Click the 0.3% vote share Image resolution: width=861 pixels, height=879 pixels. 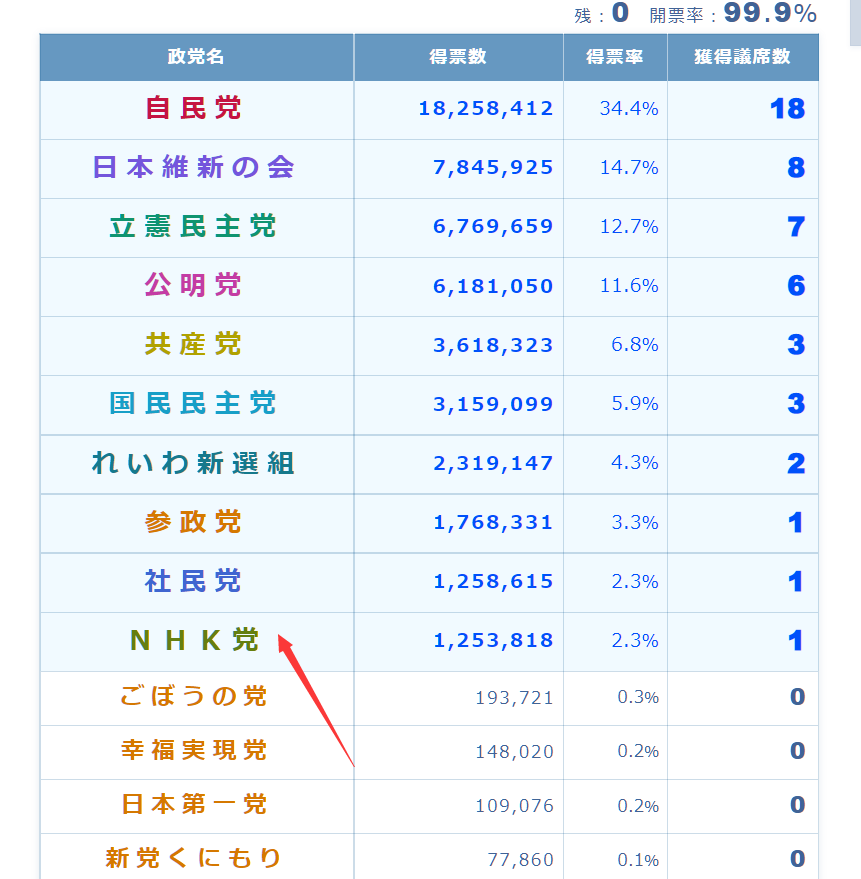(x=638, y=697)
